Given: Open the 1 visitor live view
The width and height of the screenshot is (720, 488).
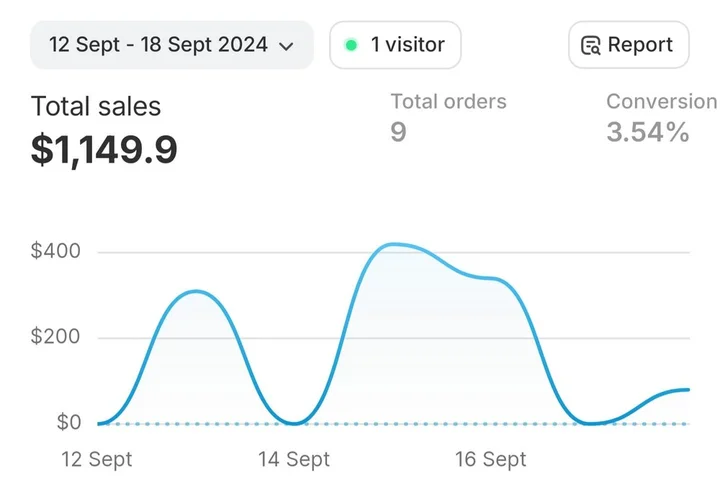Looking at the screenshot, I should tap(395, 45).
